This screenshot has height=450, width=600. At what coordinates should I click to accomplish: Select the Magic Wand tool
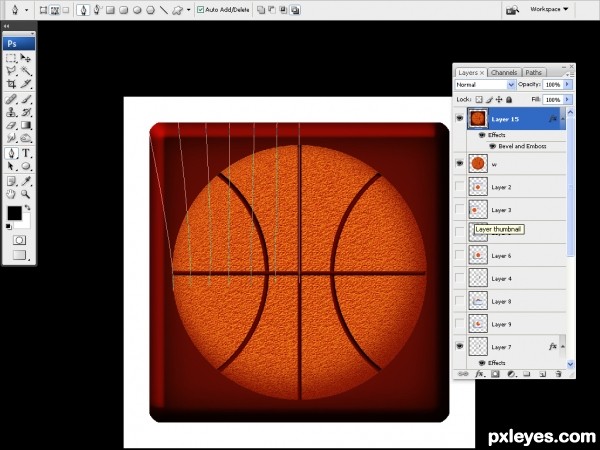[26, 71]
